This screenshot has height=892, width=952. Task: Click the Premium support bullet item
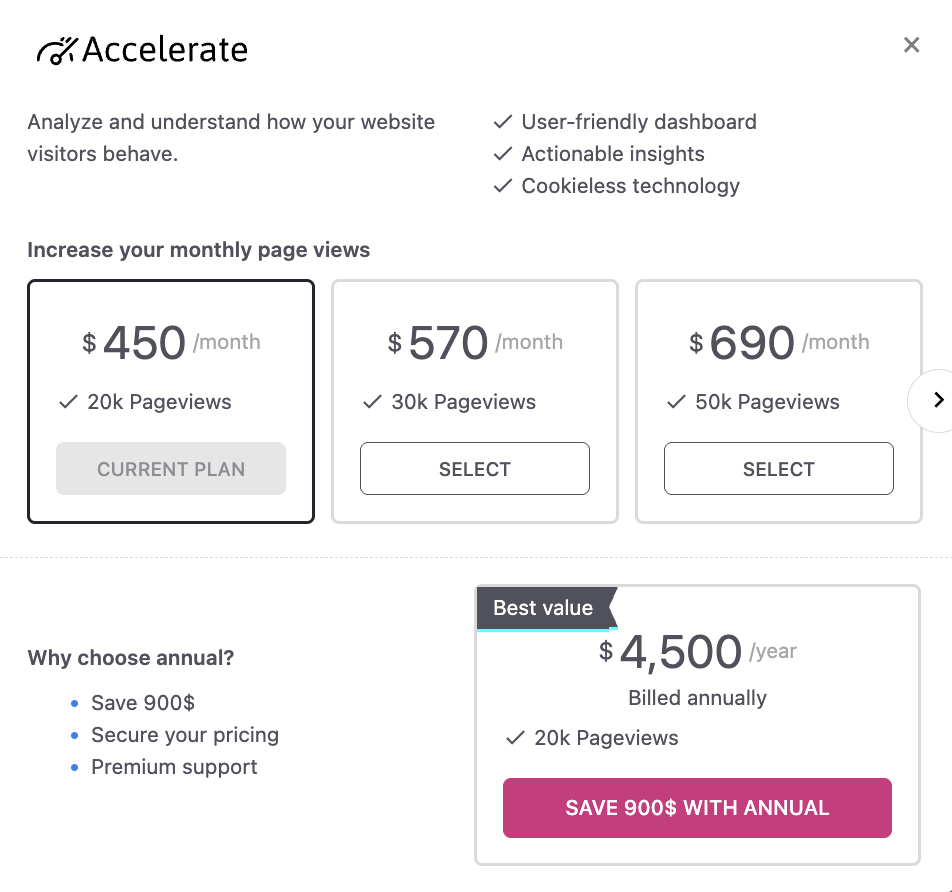174,767
